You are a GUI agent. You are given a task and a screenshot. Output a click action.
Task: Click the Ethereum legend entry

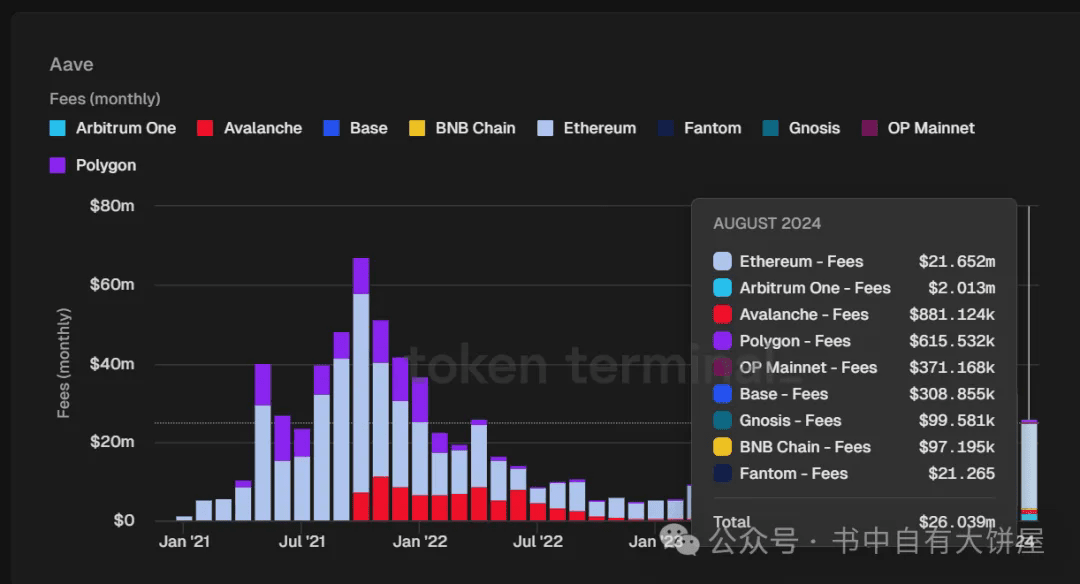click(587, 128)
